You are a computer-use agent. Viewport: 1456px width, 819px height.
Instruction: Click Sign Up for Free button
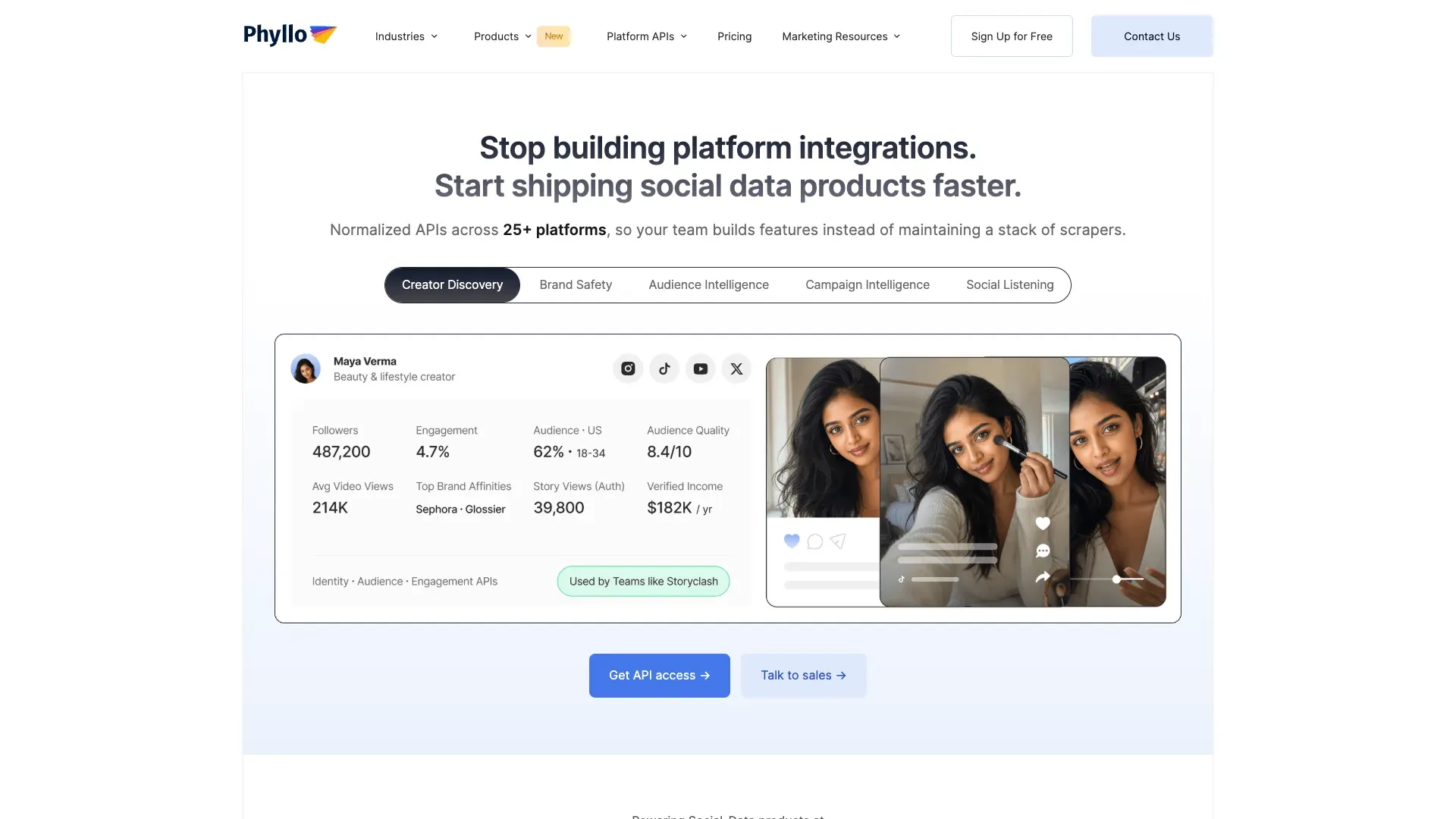coord(1012,36)
